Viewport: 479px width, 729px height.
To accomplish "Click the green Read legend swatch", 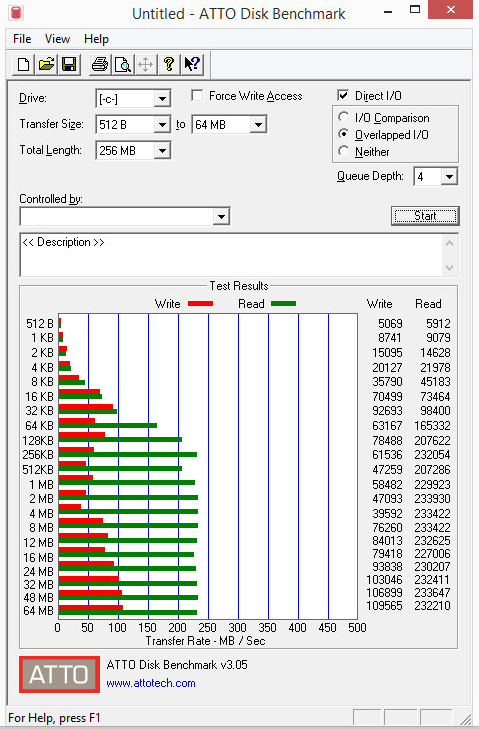I will click(x=283, y=304).
